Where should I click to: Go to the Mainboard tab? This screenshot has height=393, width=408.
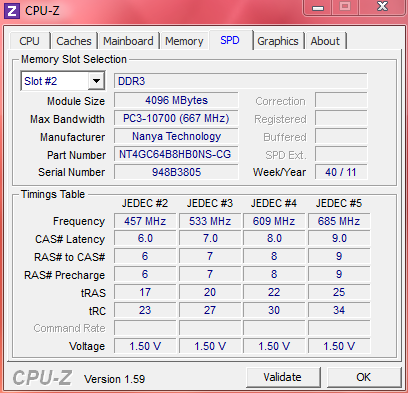point(128,41)
